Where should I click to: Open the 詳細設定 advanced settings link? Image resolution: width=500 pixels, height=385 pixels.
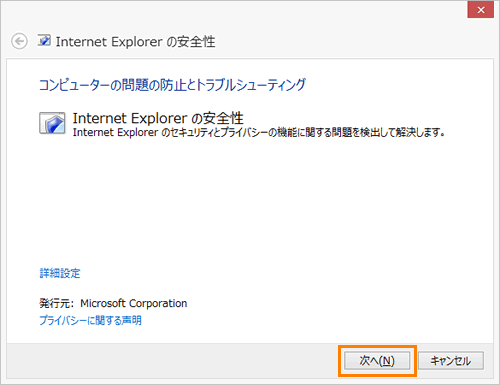tap(60, 273)
